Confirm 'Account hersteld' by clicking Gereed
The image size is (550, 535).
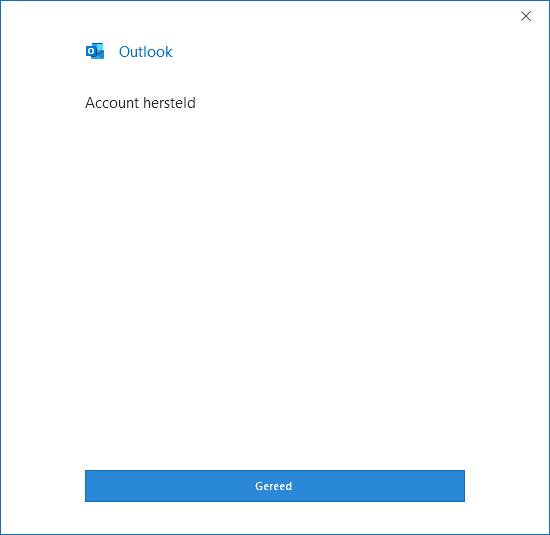pos(275,486)
